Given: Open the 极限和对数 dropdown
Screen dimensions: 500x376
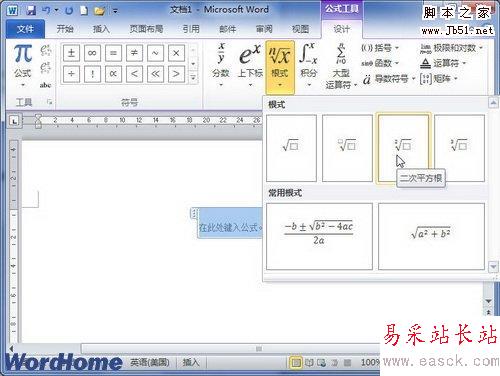Looking at the screenshot, I should (452, 48).
